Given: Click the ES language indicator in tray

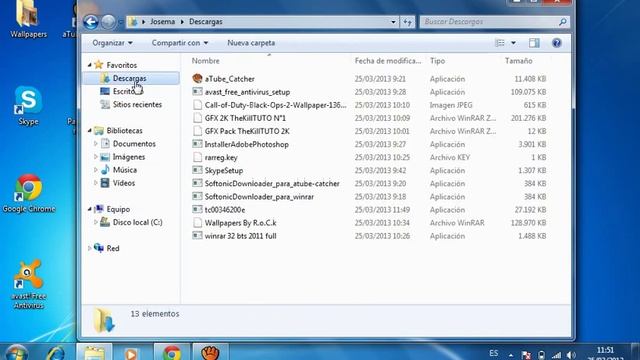Looking at the screenshot, I should (x=493, y=353).
